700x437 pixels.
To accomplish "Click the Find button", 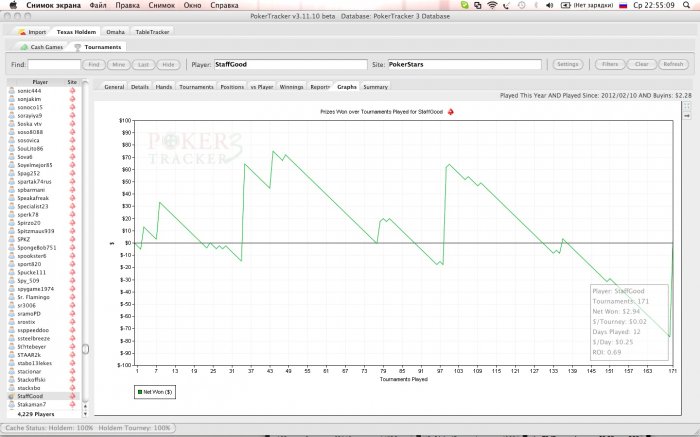I will tap(94, 64).
